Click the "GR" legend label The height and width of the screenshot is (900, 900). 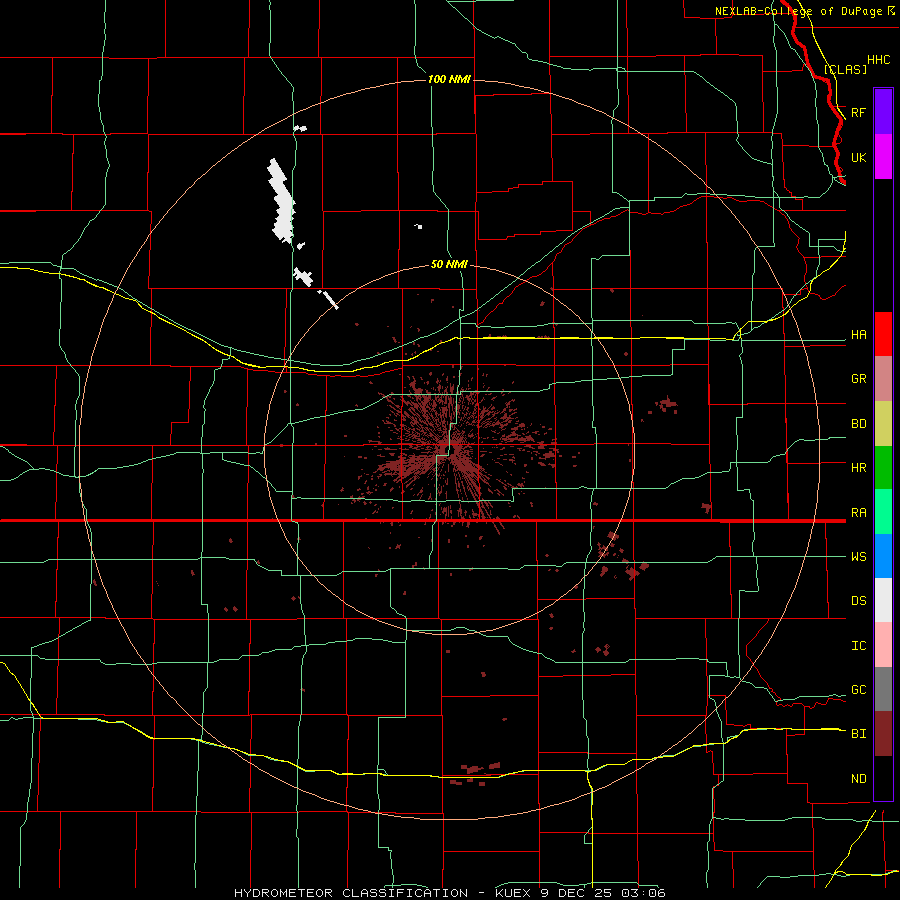(x=858, y=379)
